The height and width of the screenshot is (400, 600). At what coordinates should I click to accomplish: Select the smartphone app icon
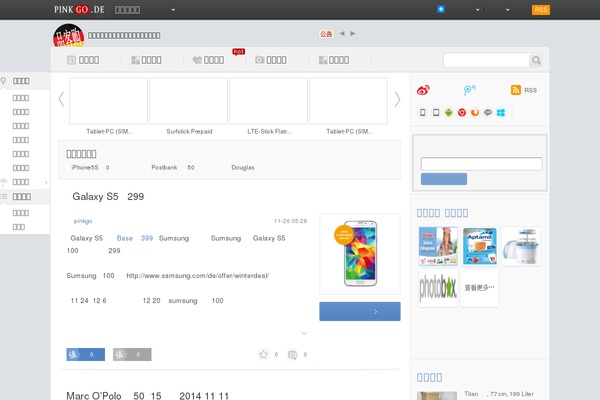pos(422,113)
